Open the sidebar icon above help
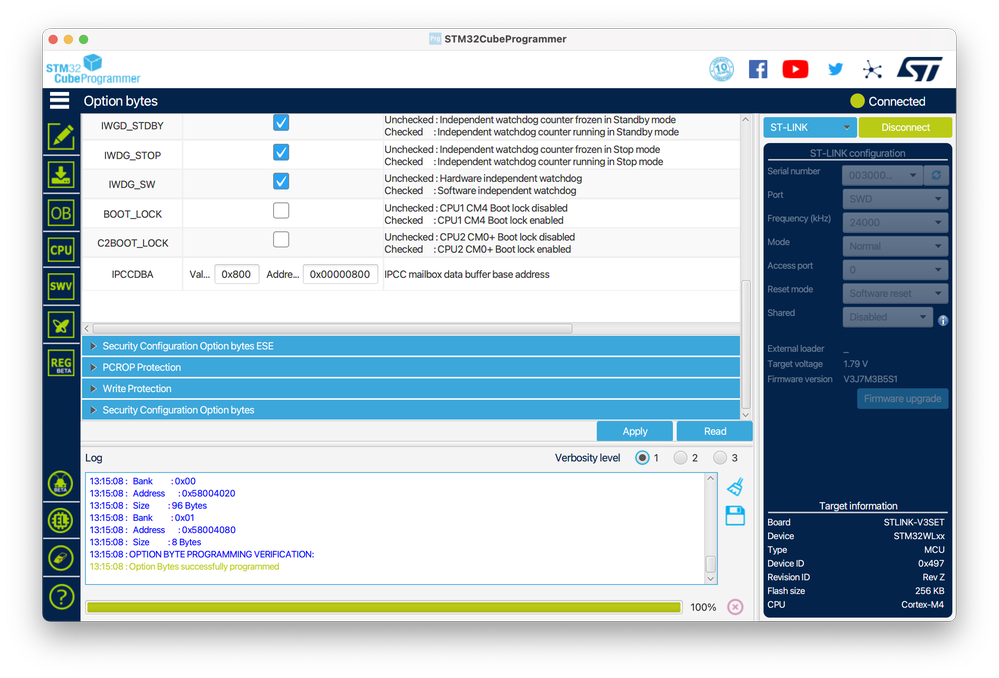This screenshot has width=999, height=678. coord(61,558)
